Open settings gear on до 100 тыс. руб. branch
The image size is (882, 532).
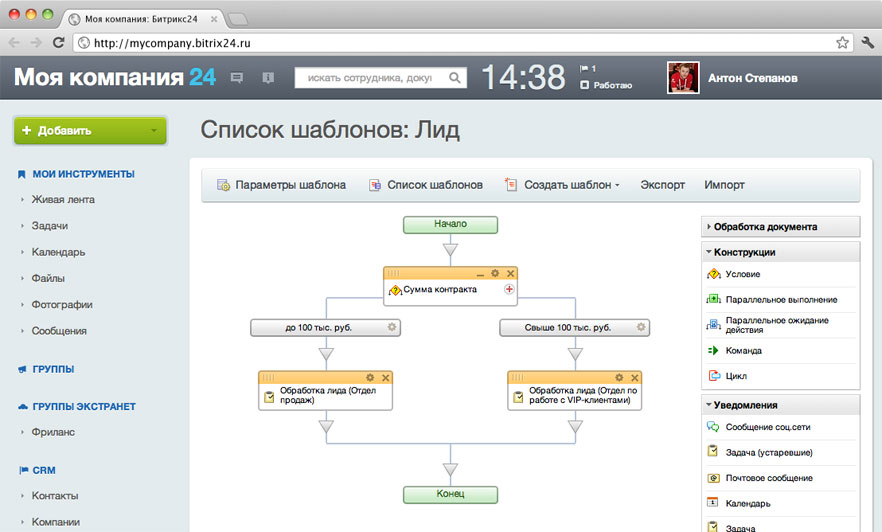(x=392, y=327)
